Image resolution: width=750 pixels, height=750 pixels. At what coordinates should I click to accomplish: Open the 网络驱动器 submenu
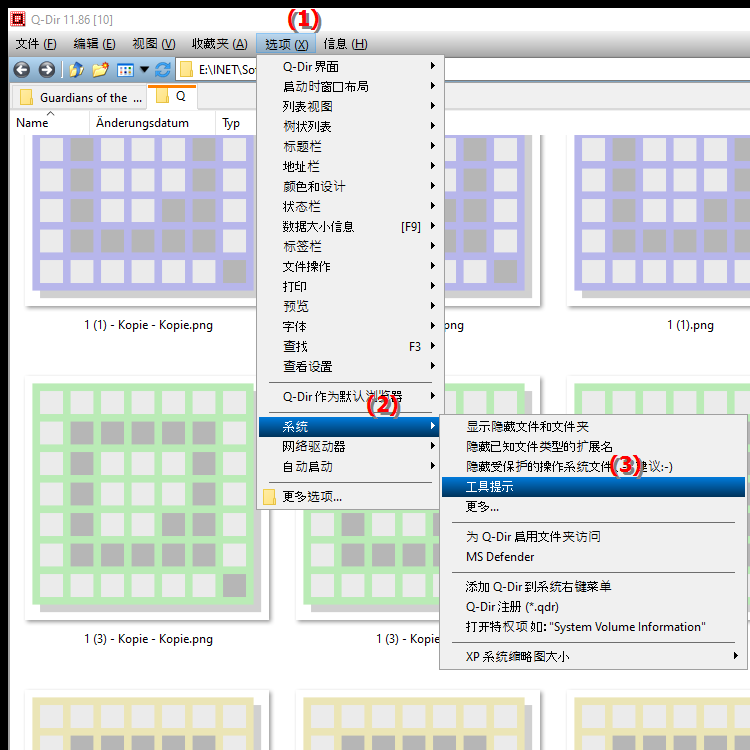[x=351, y=446]
